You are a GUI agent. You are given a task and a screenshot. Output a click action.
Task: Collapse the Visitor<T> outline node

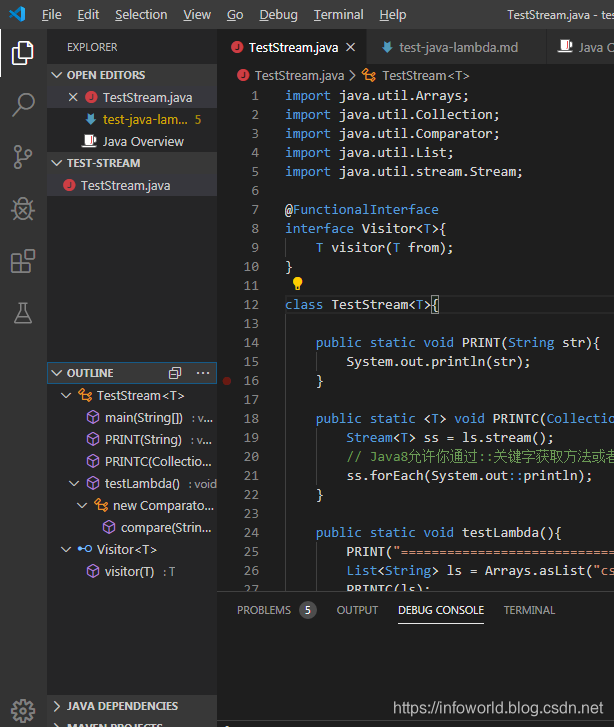coord(66,549)
